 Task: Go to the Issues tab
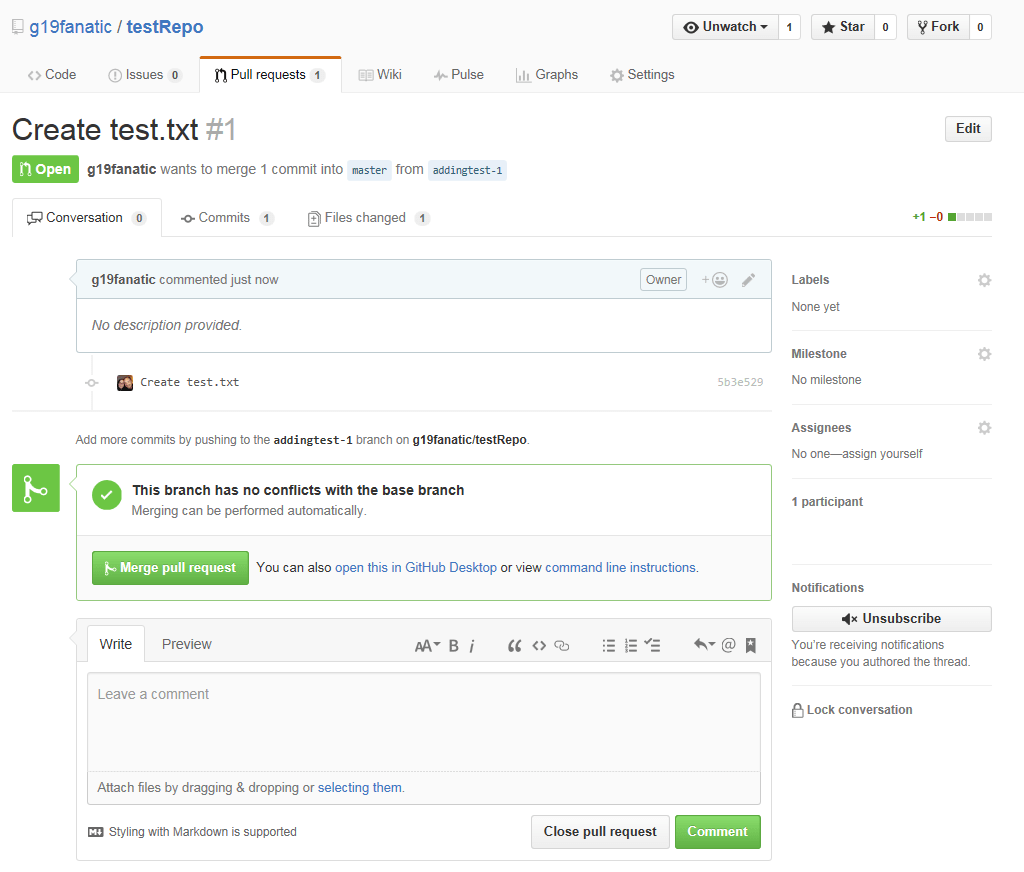click(x=144, y=75)
